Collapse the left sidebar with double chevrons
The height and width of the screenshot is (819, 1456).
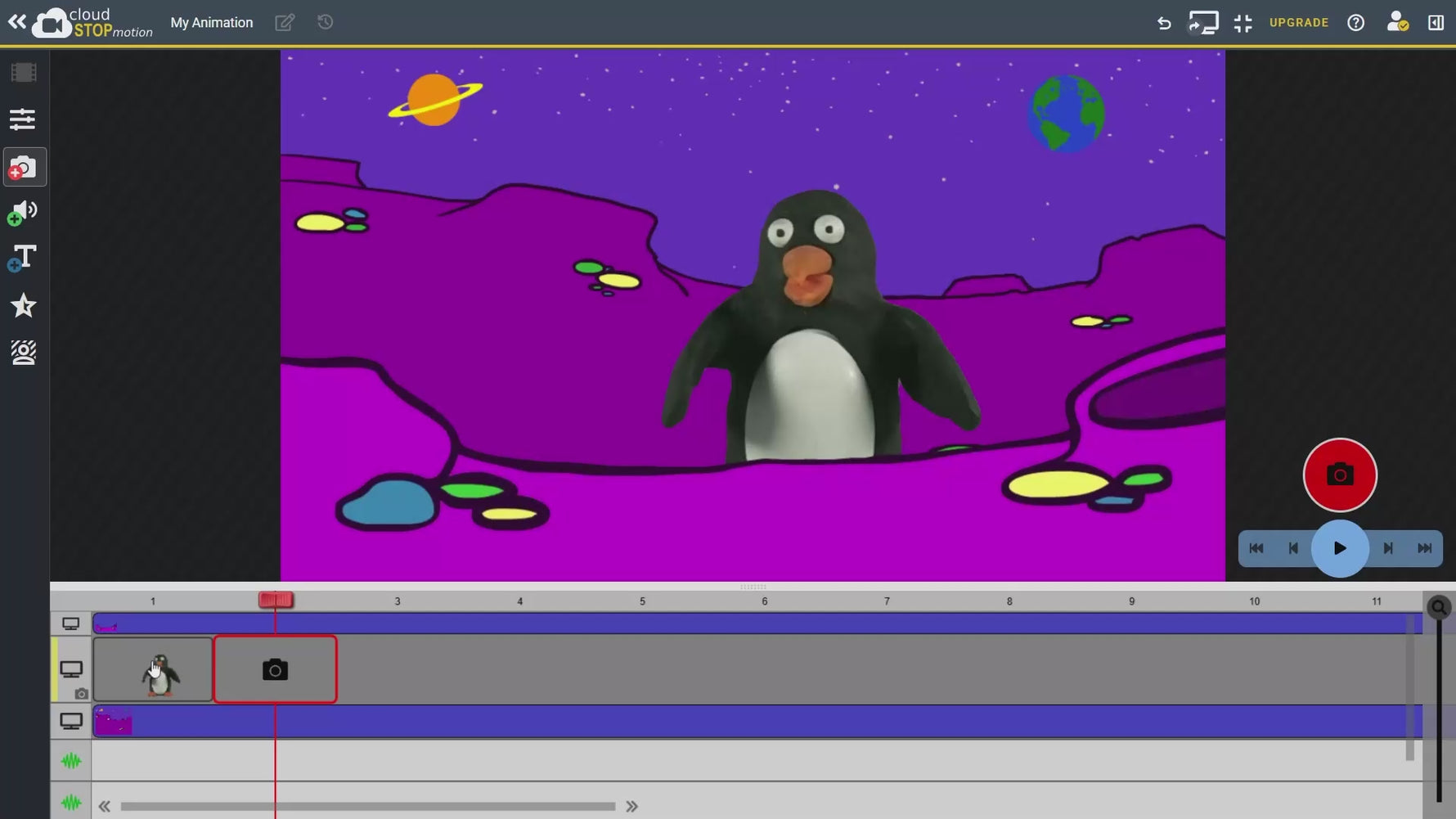[16, 21]
